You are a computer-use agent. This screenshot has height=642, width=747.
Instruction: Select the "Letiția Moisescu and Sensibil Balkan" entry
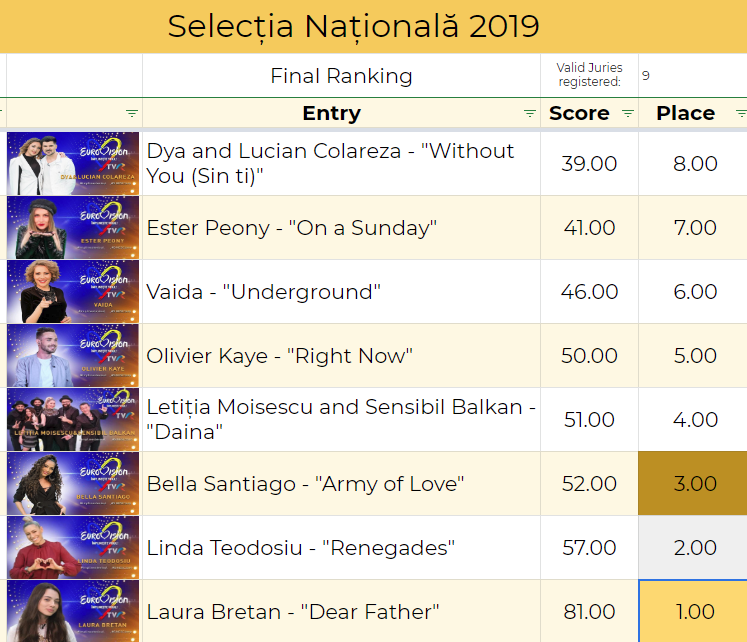[x=342, y=420]
